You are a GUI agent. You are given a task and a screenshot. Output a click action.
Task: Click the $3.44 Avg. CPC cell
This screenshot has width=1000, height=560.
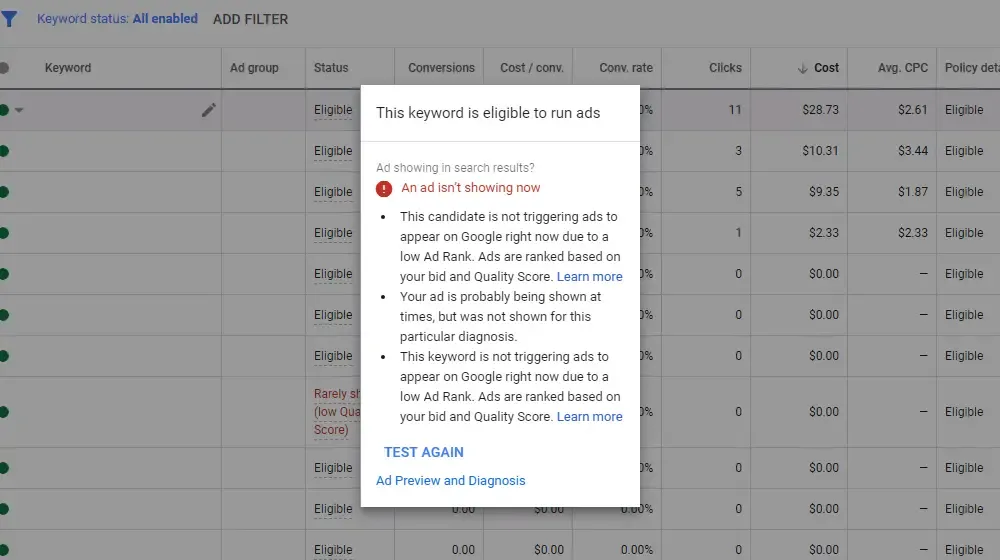coord(913,151)
